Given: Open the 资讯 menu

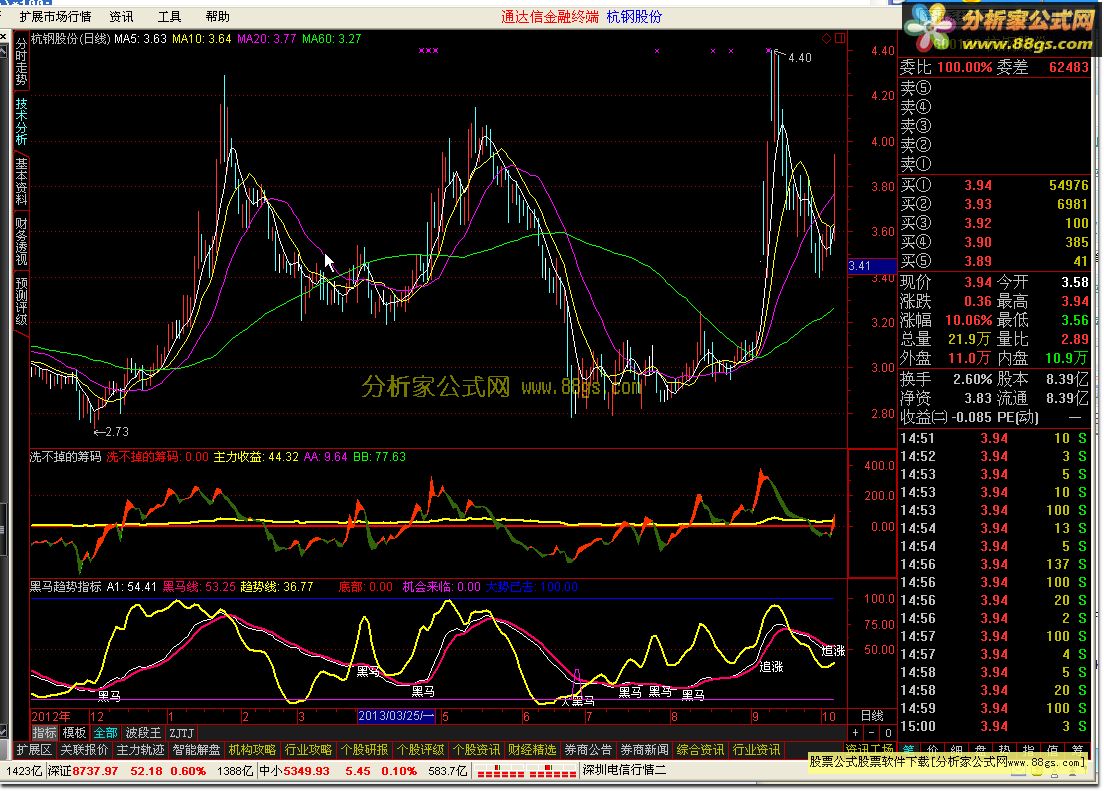Looking at the screenshot, I should coord(121,16).
